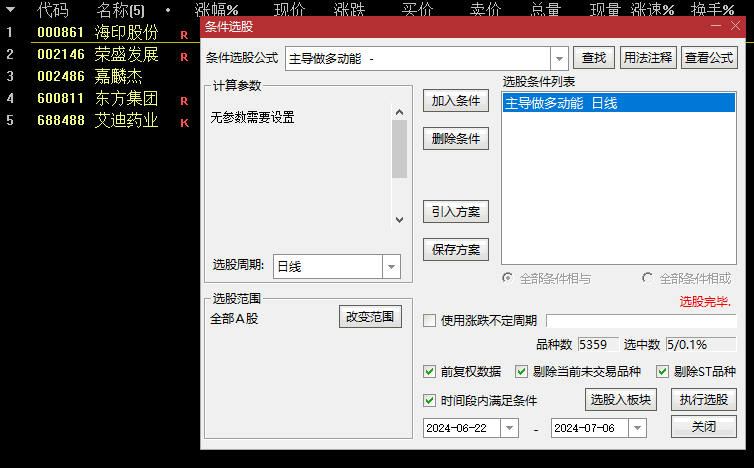Toggle 使用涨跌不定周期 checkbox
The height and width of the screenshot is (468, 754).
[x=429, y=320]
